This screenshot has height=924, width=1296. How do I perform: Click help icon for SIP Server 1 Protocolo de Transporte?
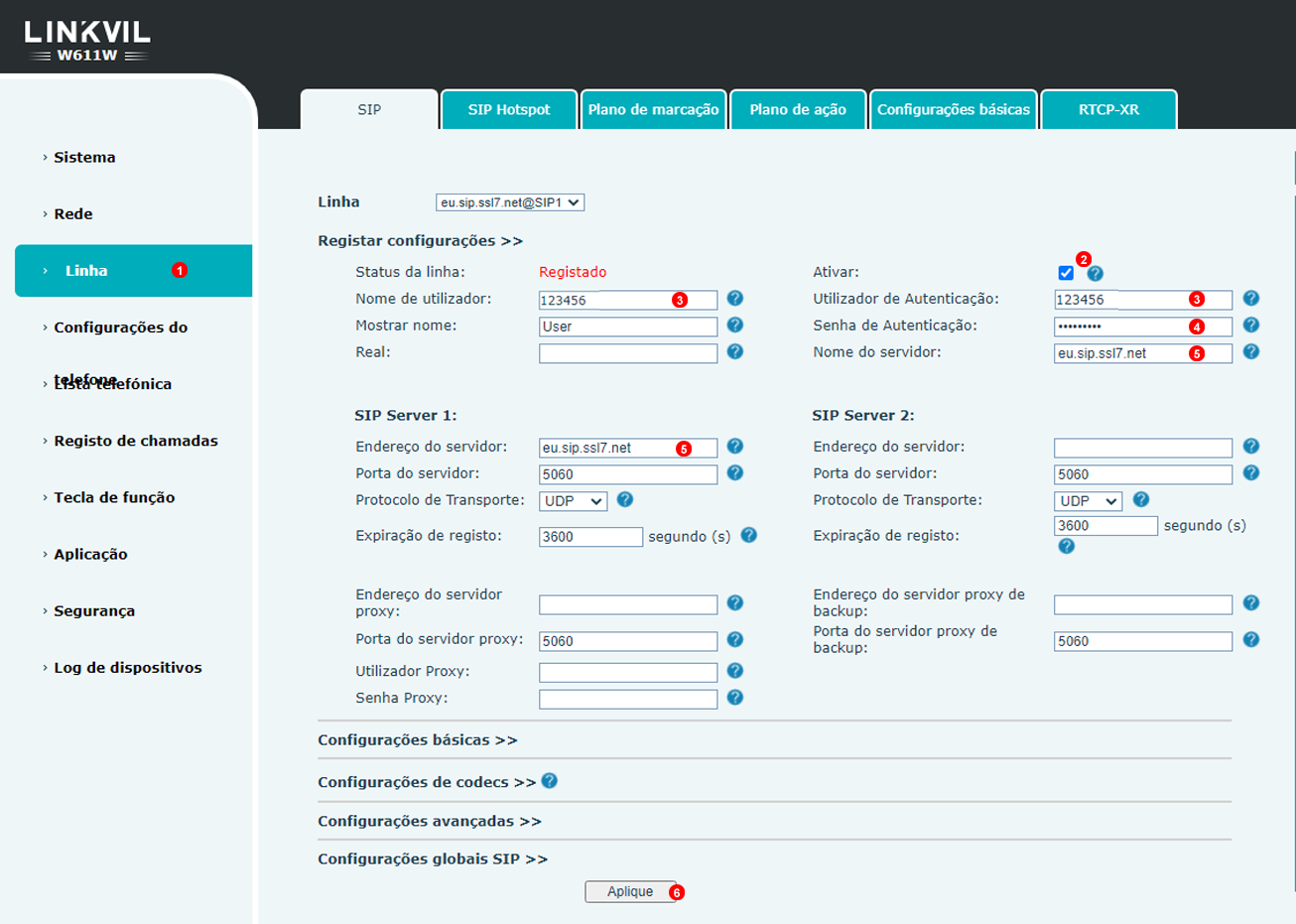624,500
